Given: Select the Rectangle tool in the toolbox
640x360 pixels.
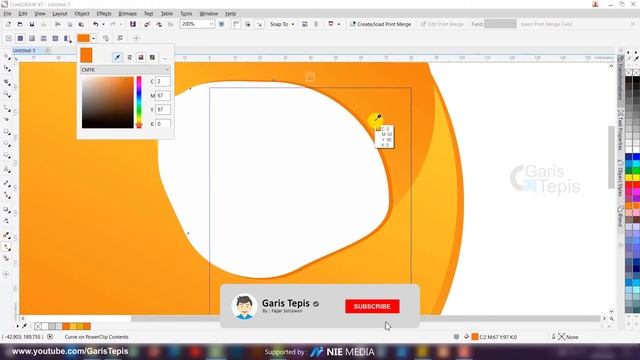Looking at the screenshot, I should pyautogui.click(x=7, y=132).
